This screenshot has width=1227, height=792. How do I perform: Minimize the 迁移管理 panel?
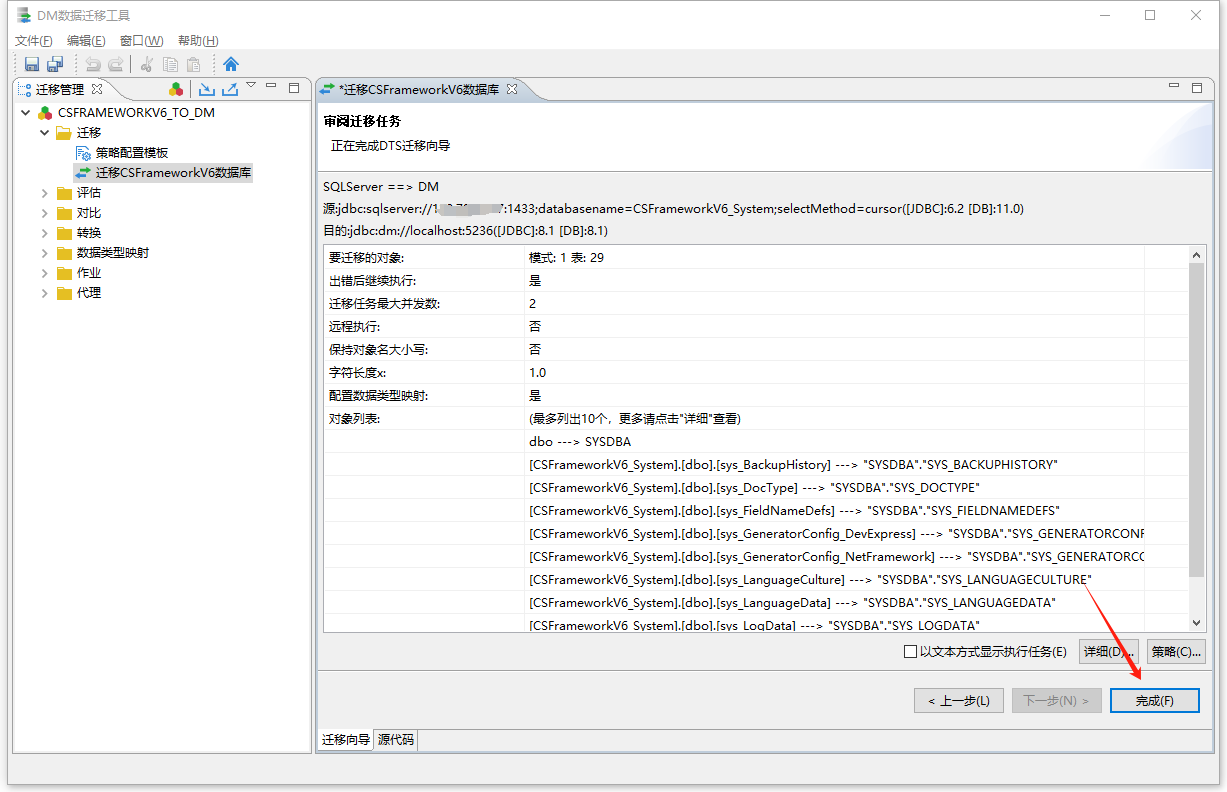272,87
